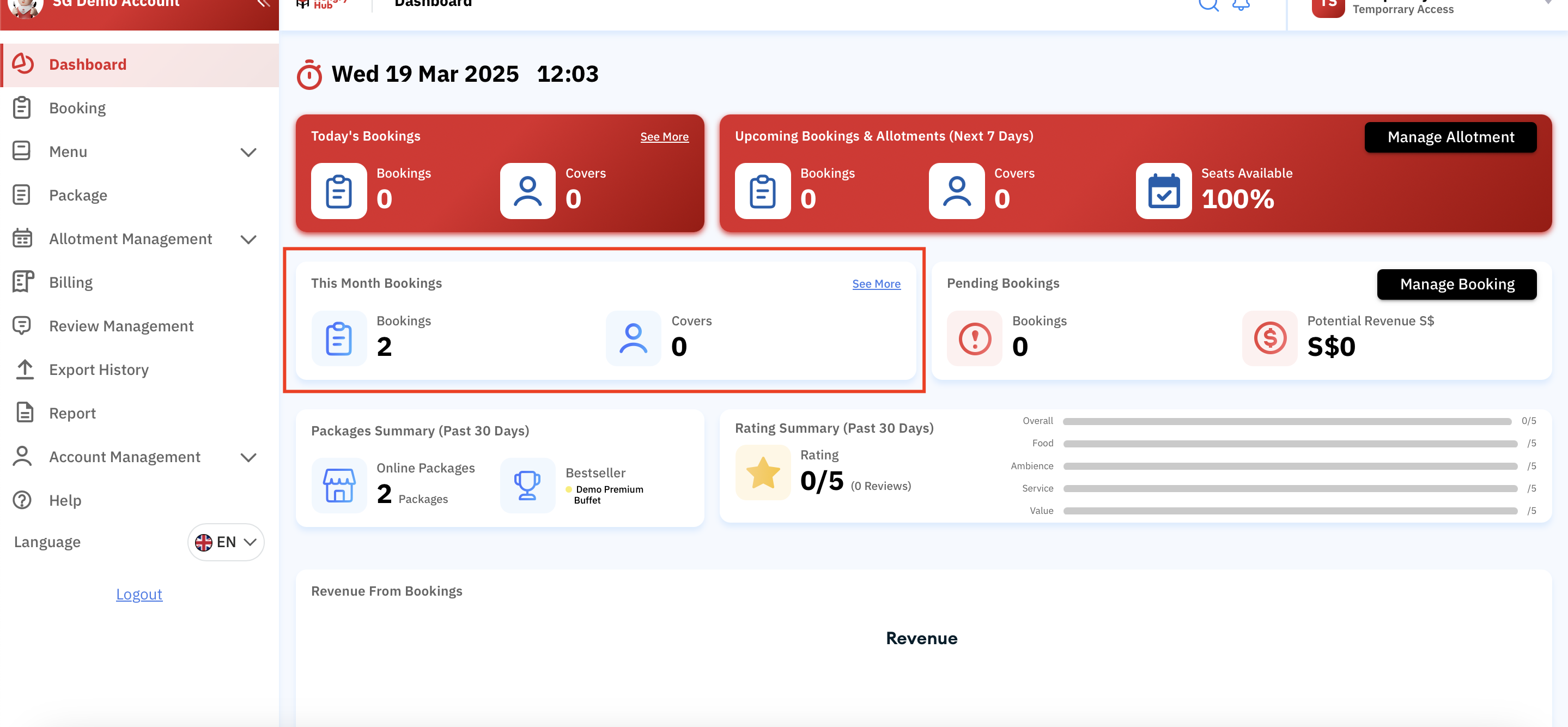Screen dimensions: 1568x727
Task: Open the EN language dropdown
Action: (x=226, y=542)
